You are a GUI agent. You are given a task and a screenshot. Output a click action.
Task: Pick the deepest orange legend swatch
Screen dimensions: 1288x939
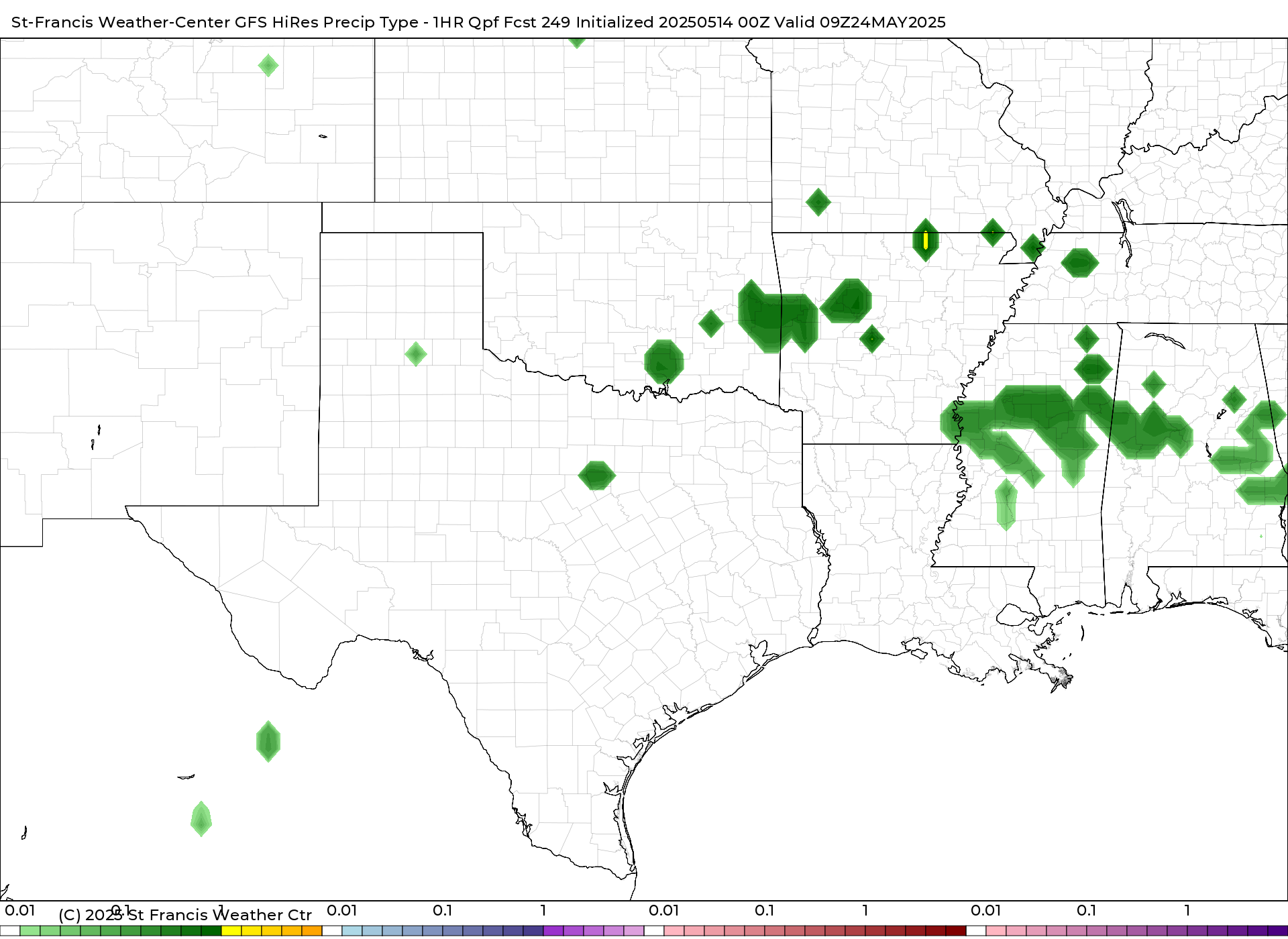point(312,931)
